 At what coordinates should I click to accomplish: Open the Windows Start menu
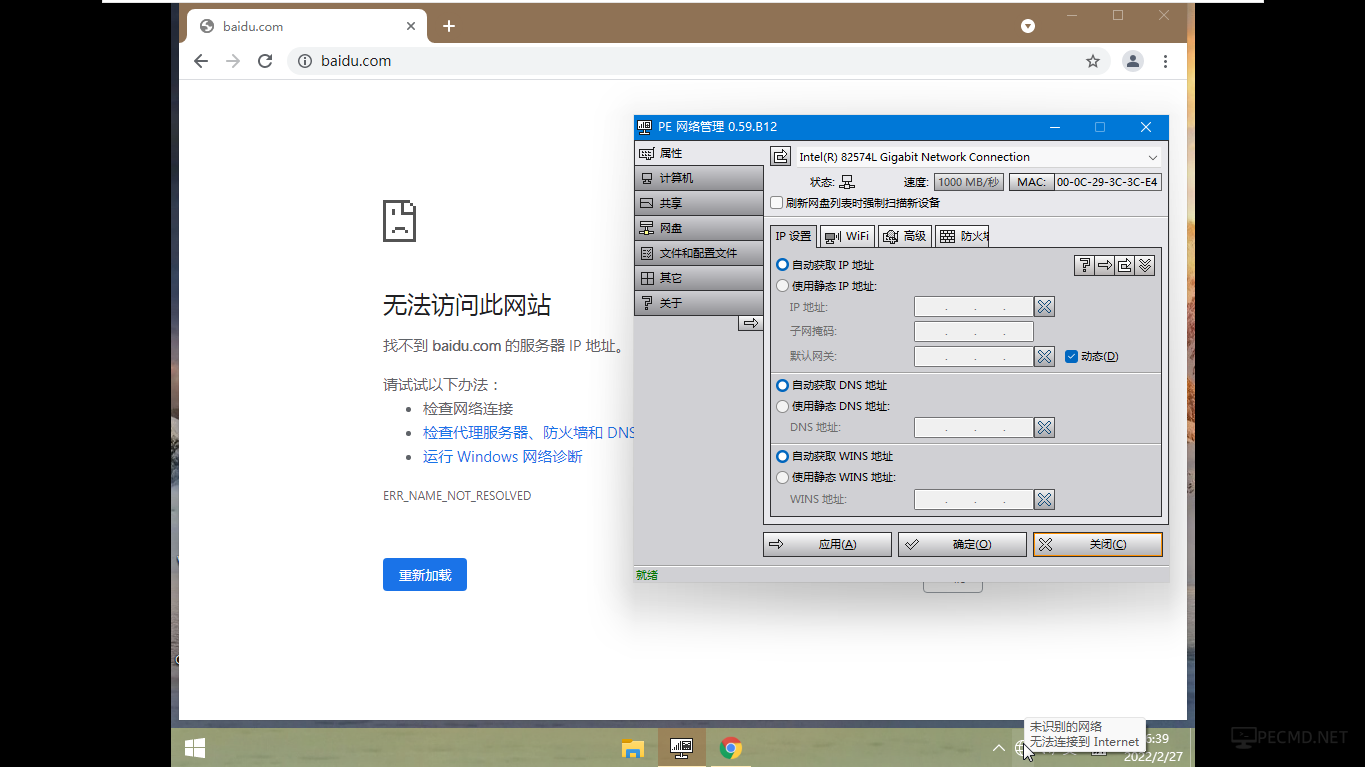[195, 748]
